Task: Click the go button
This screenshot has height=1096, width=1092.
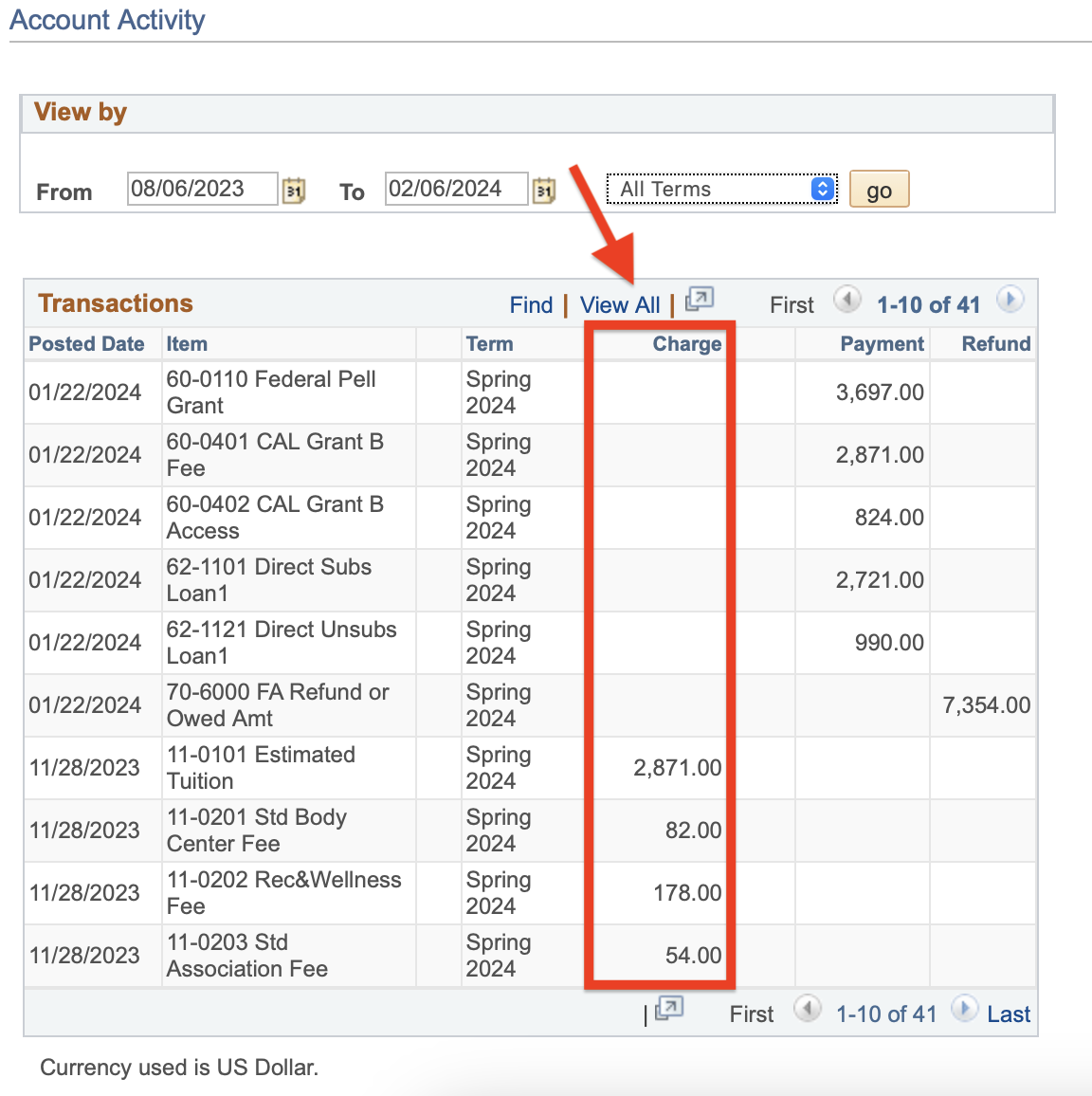Action: [878, 189]
